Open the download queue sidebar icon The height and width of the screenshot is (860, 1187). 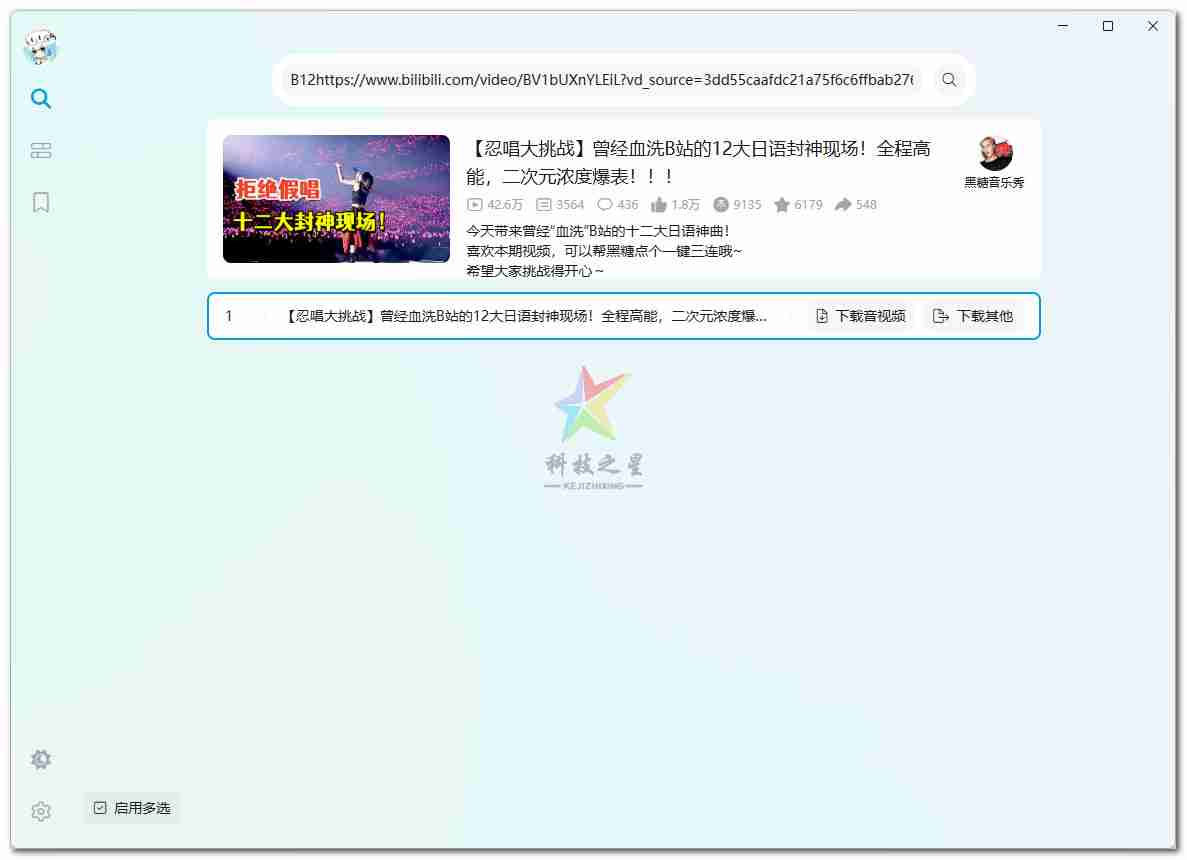[x=41, y=151]
